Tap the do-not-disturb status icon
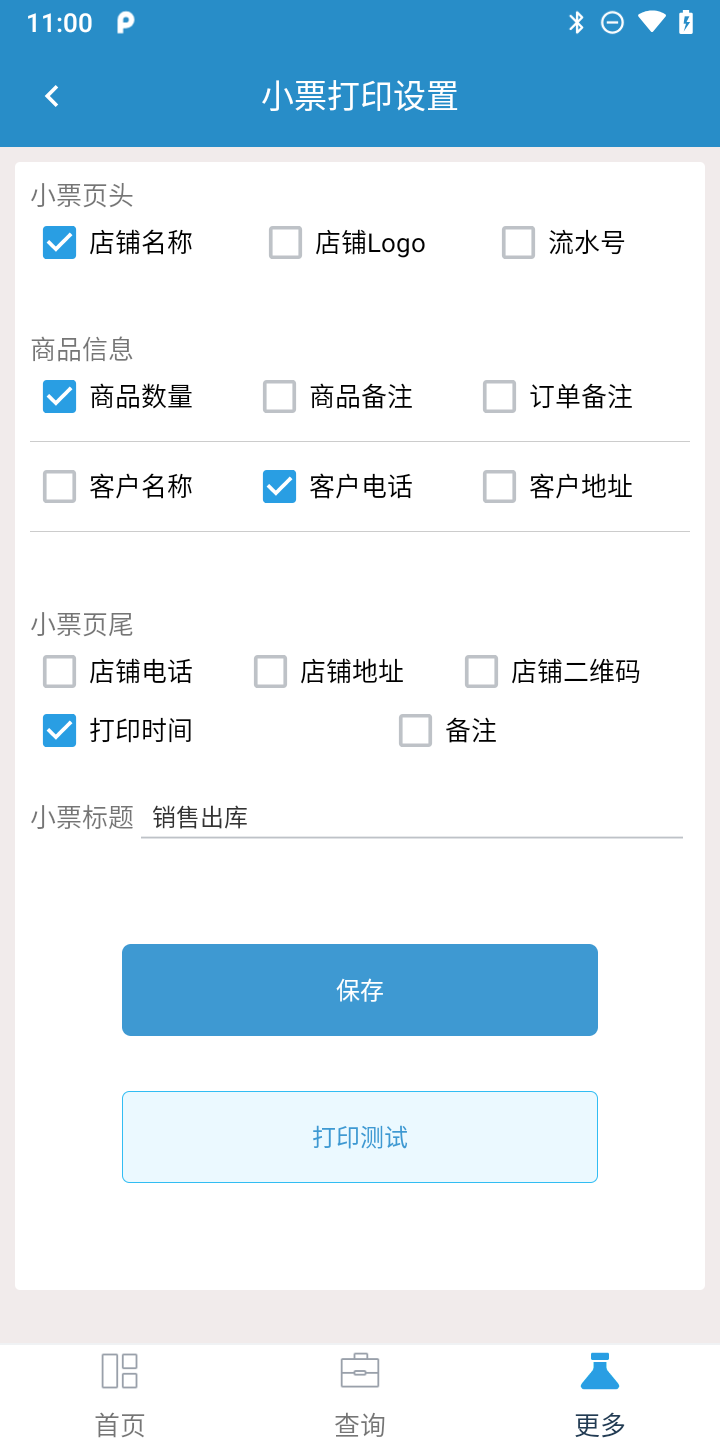Viewport: 720px width, 1440px height. pos(612,22)
